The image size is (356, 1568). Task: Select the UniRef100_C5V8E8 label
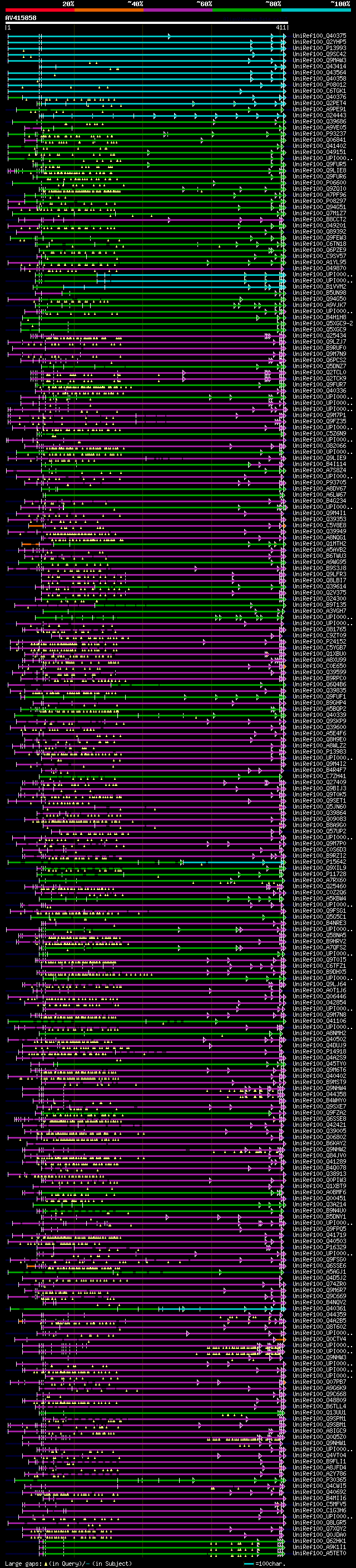click(x=319, y=525)
